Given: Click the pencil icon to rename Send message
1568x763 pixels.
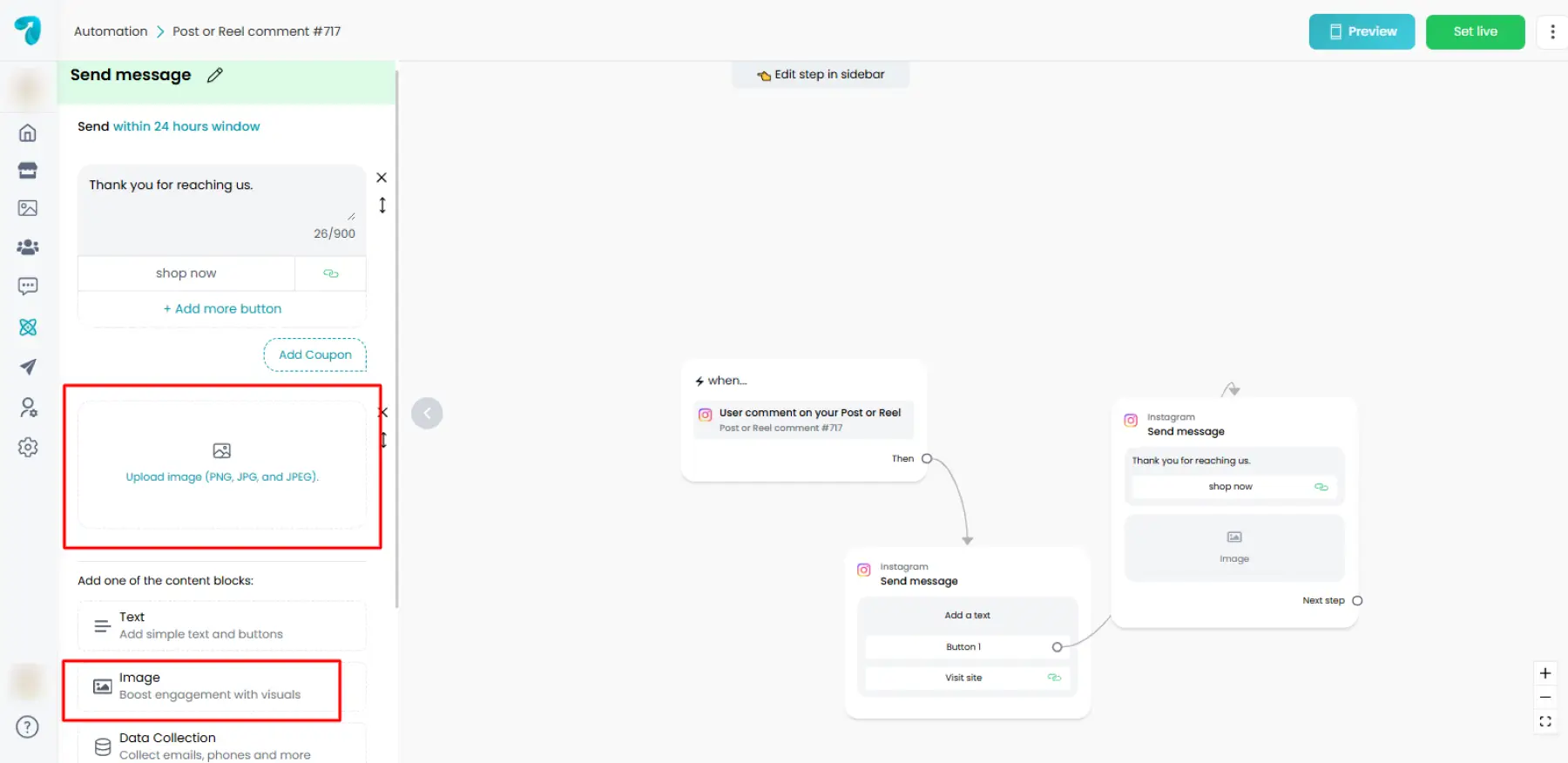Looking at the screenshot, I should tap(214, 75).
